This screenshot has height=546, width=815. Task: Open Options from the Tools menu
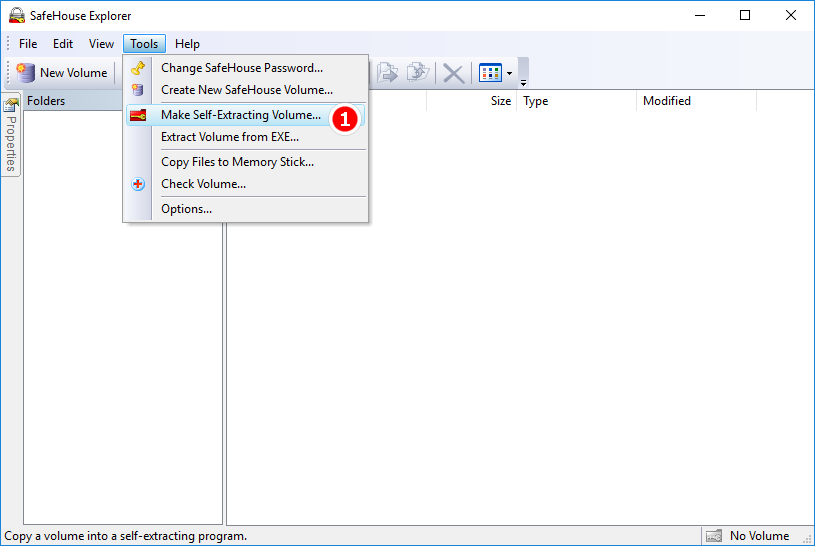tap(186, 209)
